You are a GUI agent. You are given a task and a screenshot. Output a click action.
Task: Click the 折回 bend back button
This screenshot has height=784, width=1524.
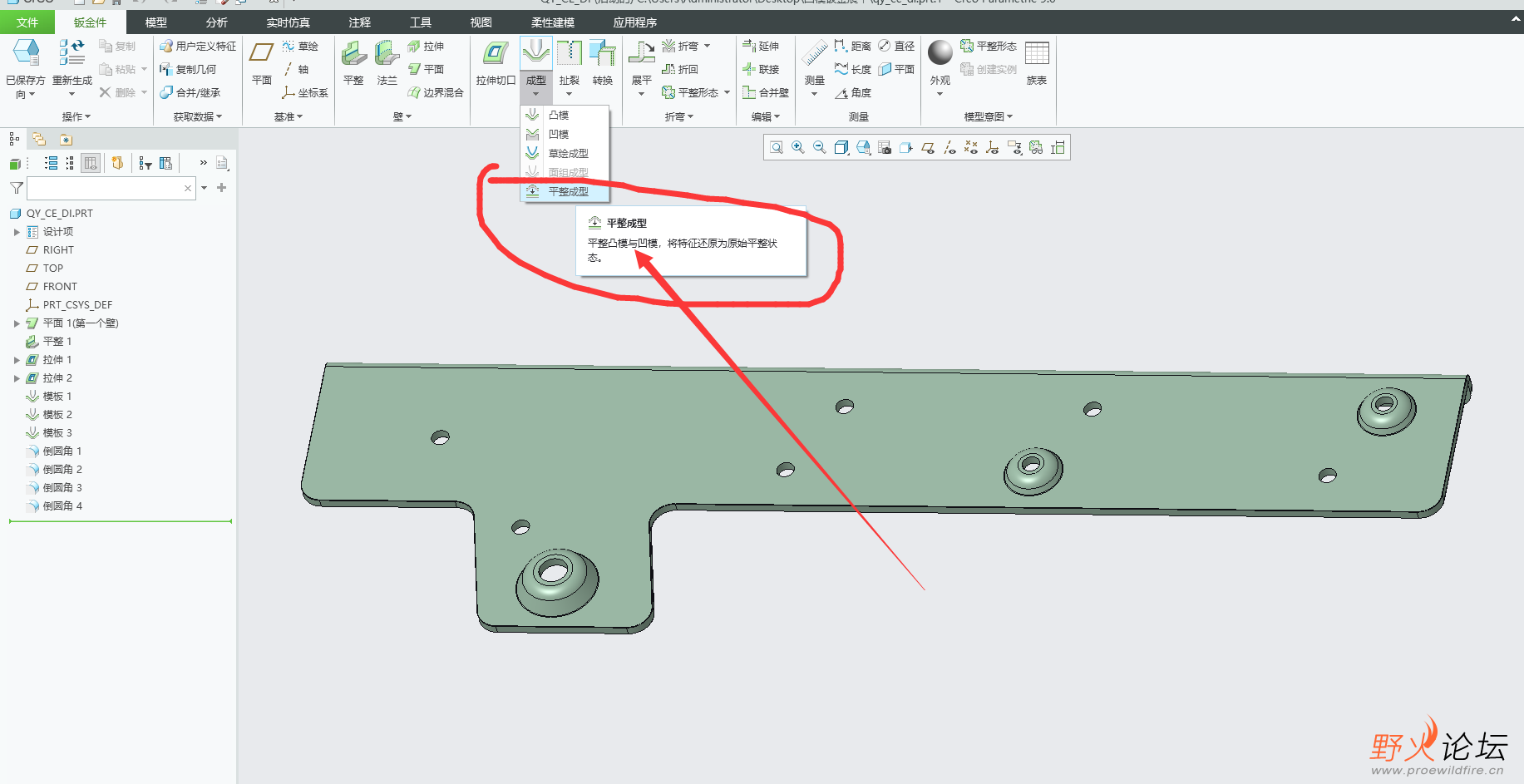pos(680,70)
